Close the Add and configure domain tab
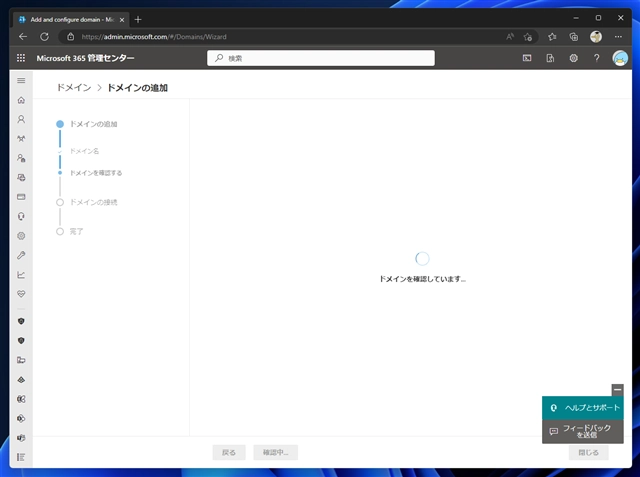640x477 pixels. tap(122, 20)
